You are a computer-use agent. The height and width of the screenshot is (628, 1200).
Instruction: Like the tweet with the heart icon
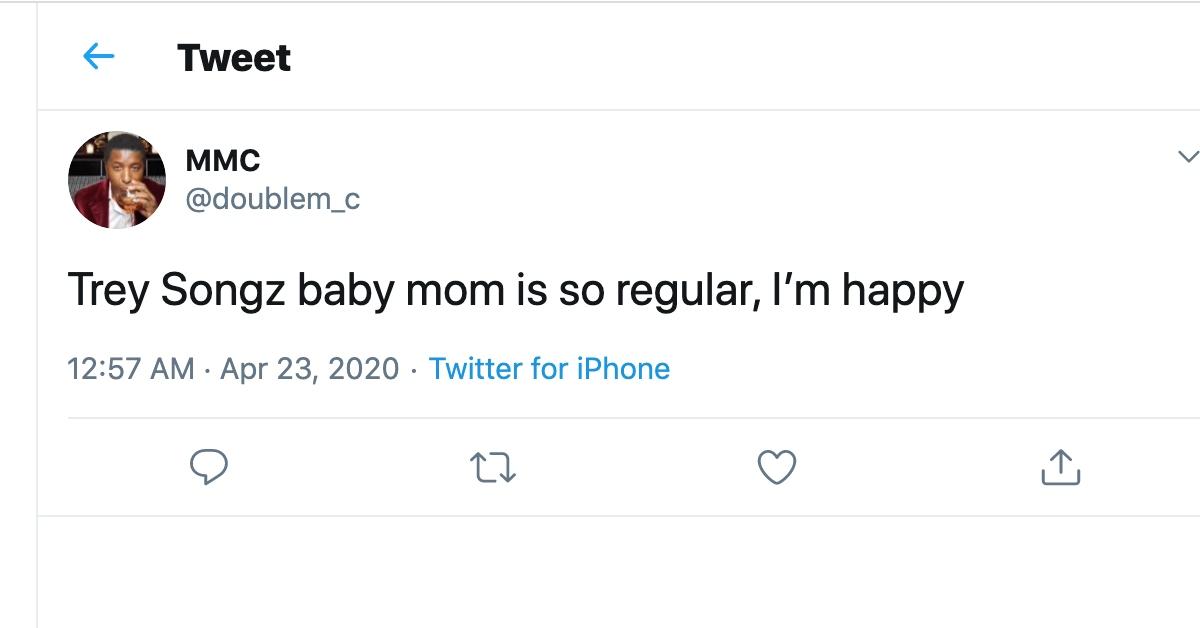pos(777,467)
